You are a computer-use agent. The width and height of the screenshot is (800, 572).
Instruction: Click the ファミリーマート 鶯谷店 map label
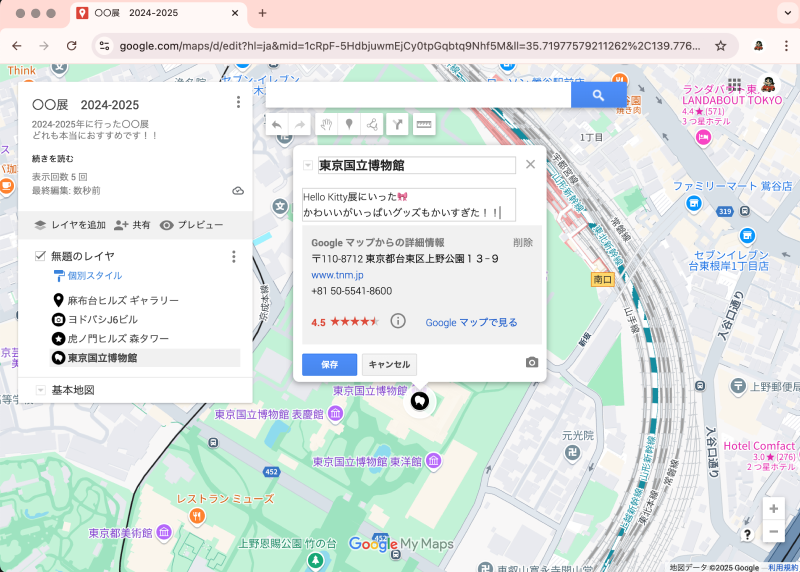click(732, 186)
